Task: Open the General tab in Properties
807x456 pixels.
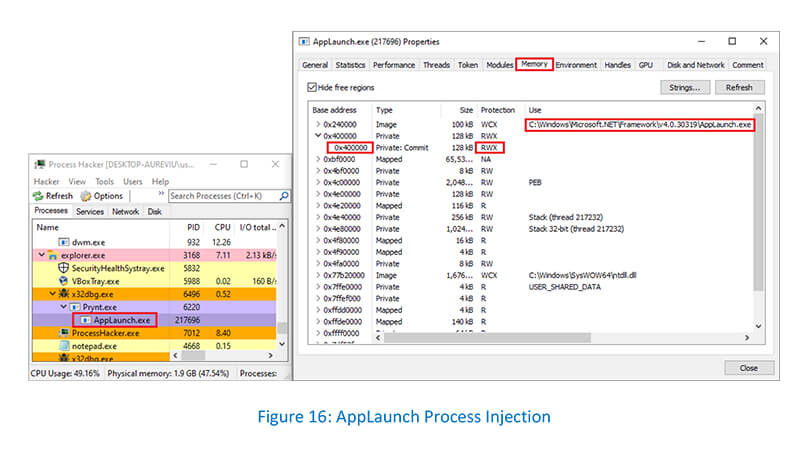Action: pos(315,65)
